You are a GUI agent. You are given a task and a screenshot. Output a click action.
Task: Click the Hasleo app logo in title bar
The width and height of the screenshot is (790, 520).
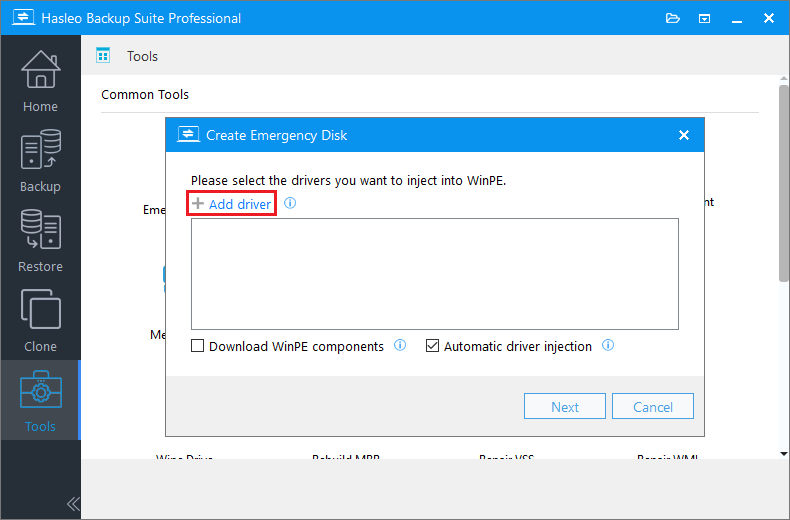point(23,18)
